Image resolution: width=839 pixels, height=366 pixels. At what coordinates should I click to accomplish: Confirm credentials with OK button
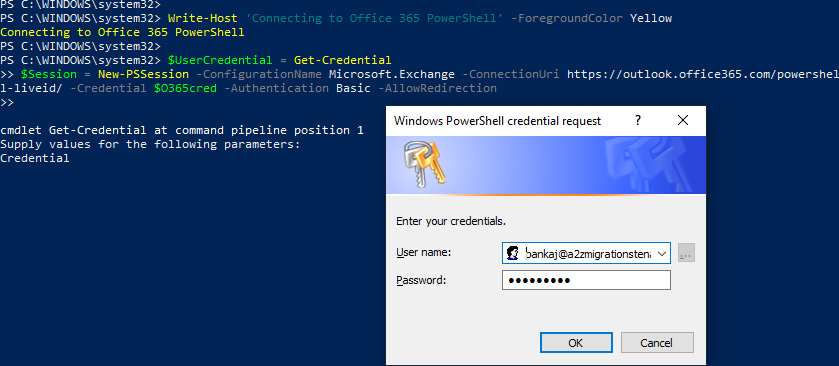click(576, 342)
